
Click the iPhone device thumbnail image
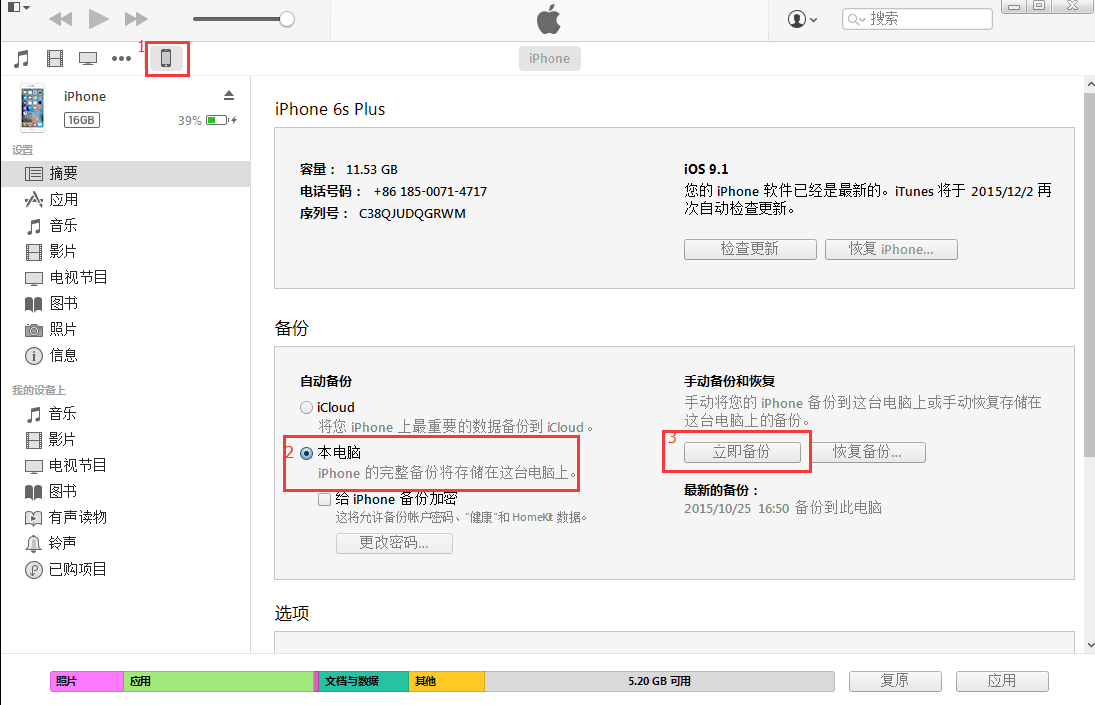point(32,108)
